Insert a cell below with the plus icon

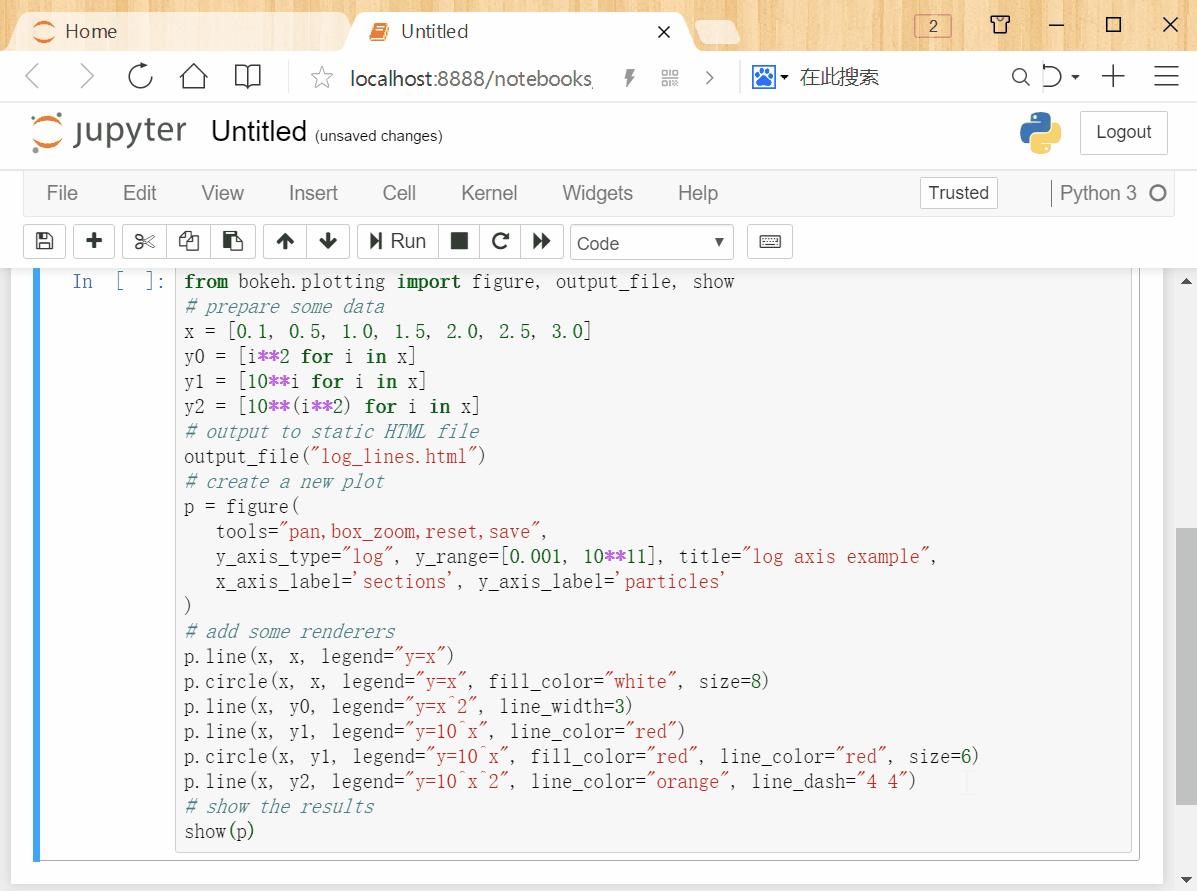[94, 242]
